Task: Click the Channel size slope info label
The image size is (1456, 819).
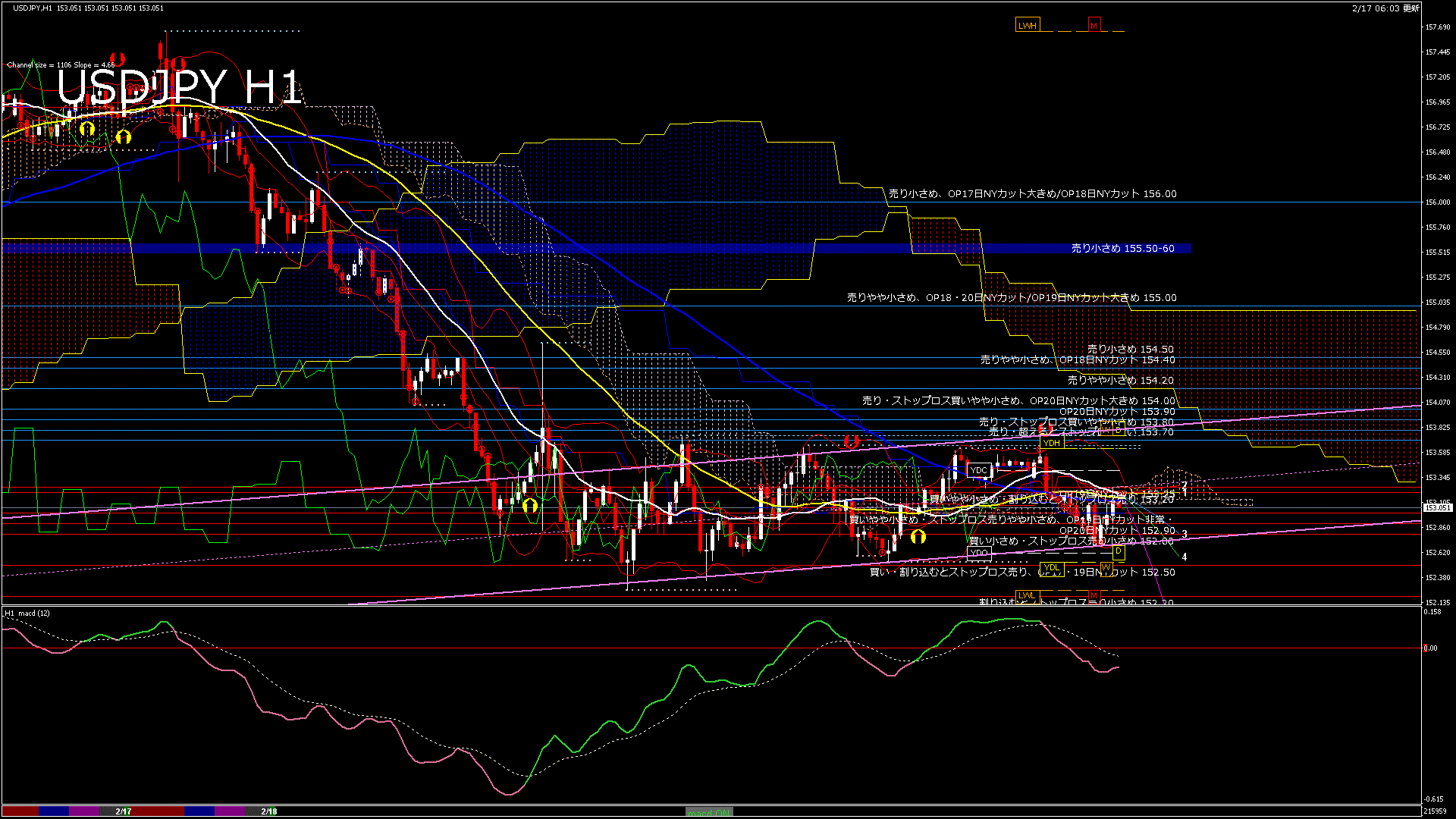Action: point(61,65)
